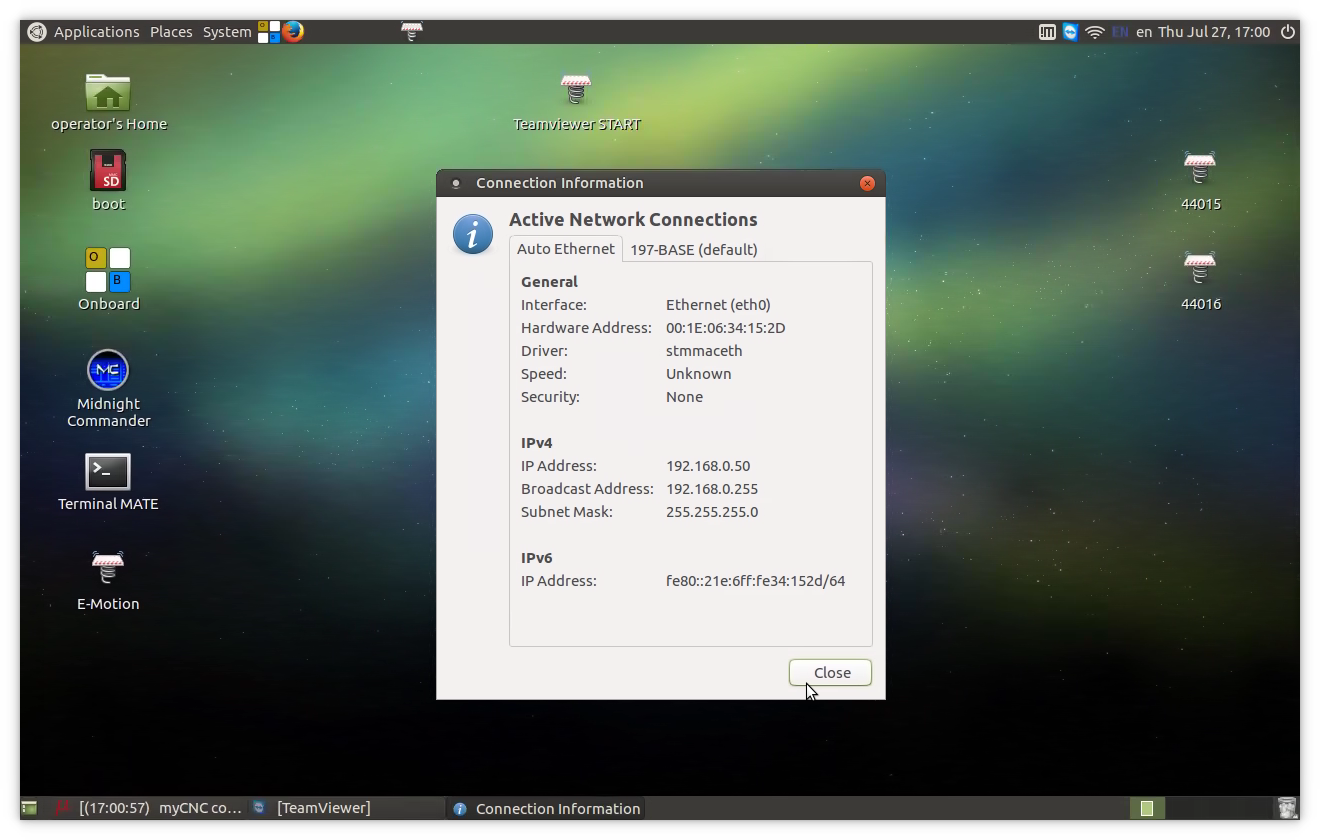Open the Places menu
Screen dimensions: 1320x840
pos(171,32)
